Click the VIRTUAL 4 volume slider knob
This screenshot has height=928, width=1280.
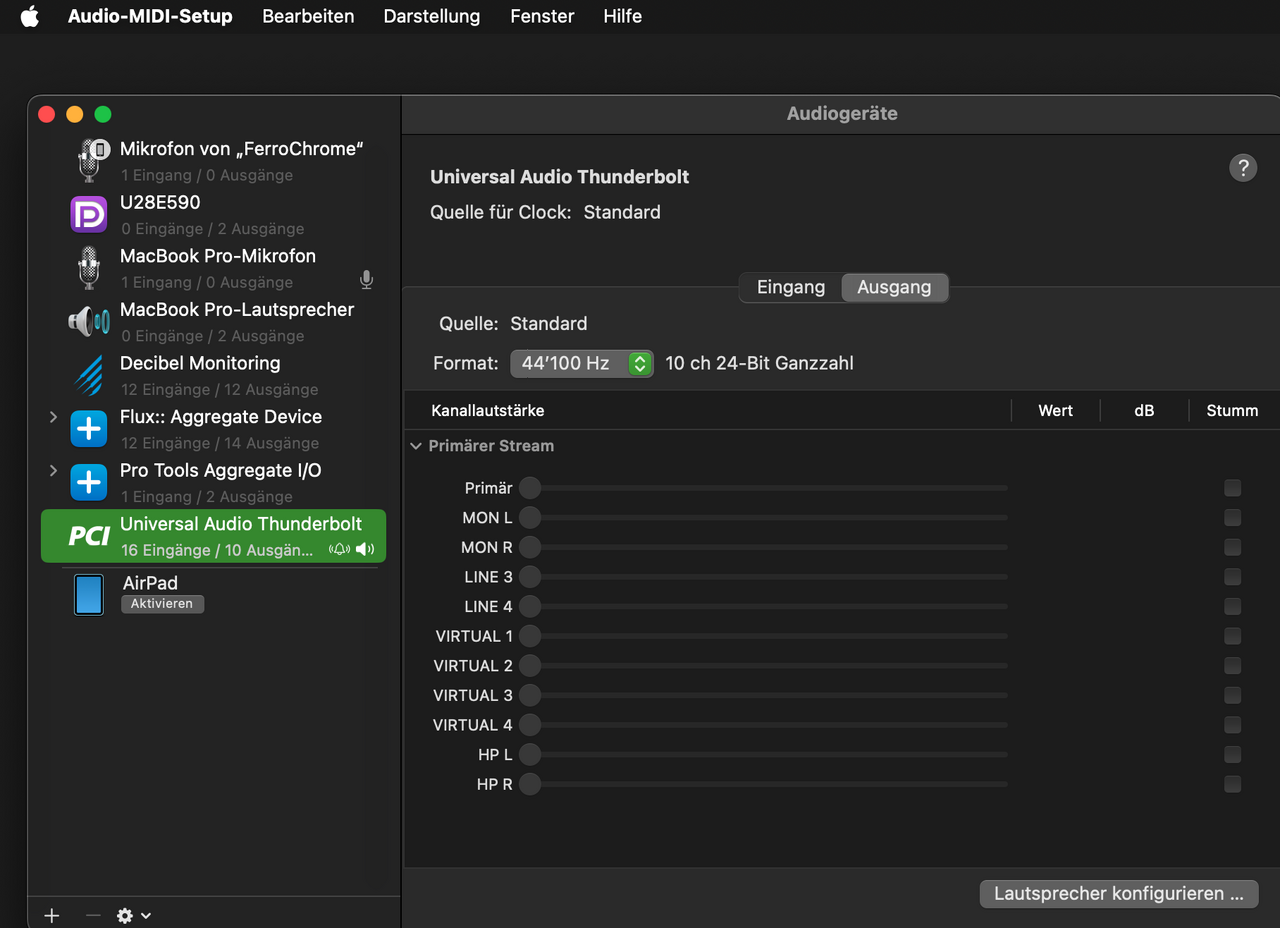coord(530,725)
